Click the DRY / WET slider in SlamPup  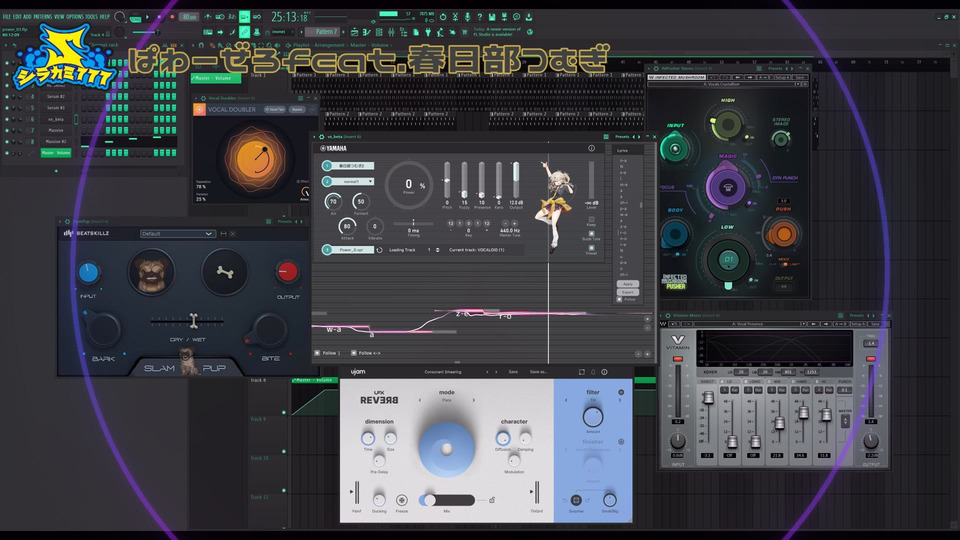[187, 321]
